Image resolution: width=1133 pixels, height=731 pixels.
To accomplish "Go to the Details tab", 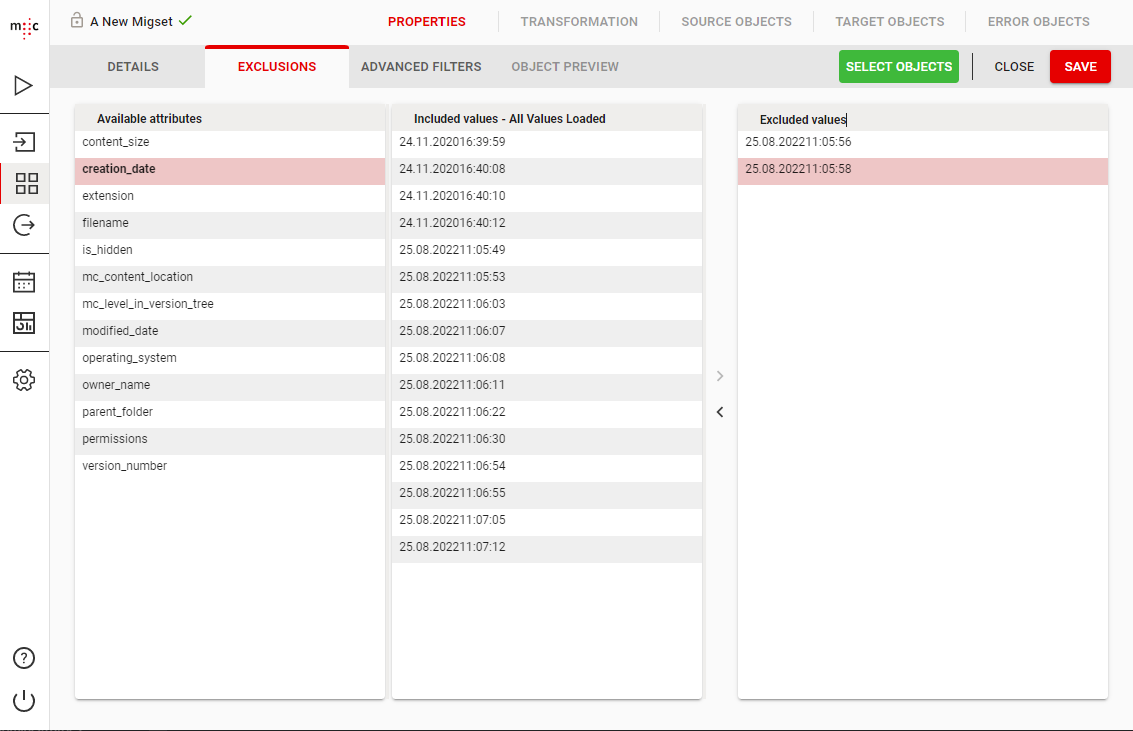I will click(133, 67).
